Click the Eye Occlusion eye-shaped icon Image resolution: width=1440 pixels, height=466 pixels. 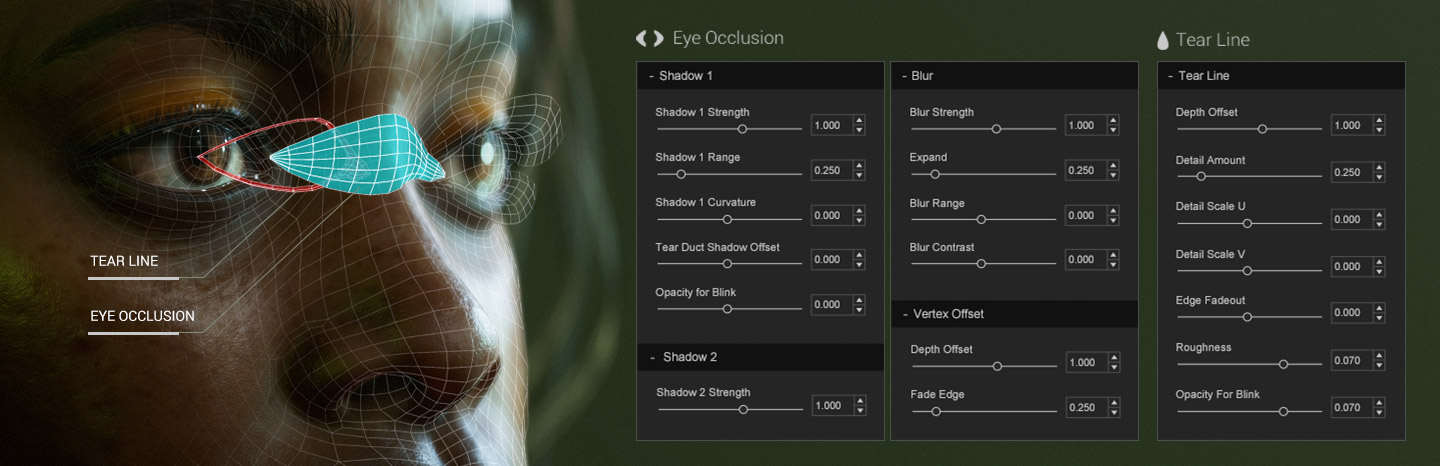click(649, 39)
